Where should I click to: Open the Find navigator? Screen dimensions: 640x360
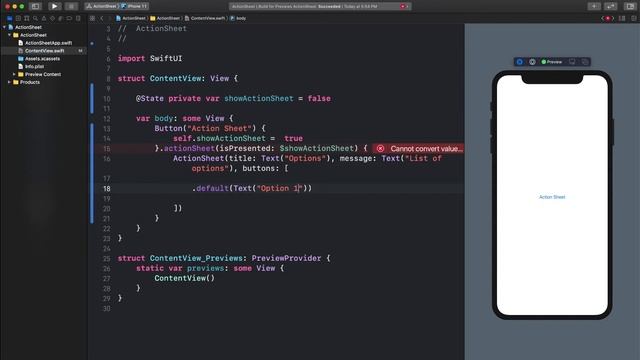coord(36,18)
